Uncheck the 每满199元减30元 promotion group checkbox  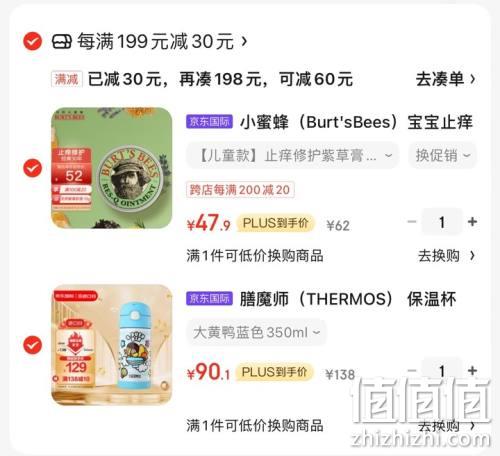pos(32,41)
